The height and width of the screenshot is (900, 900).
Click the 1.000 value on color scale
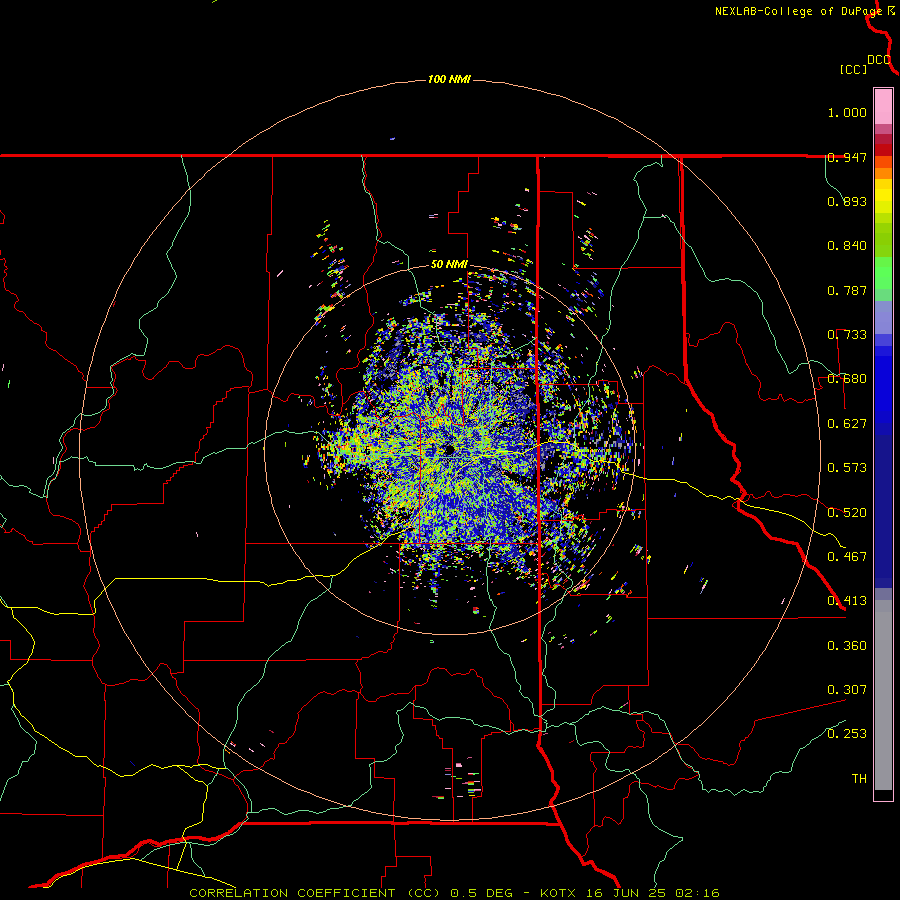click(847, 112)
